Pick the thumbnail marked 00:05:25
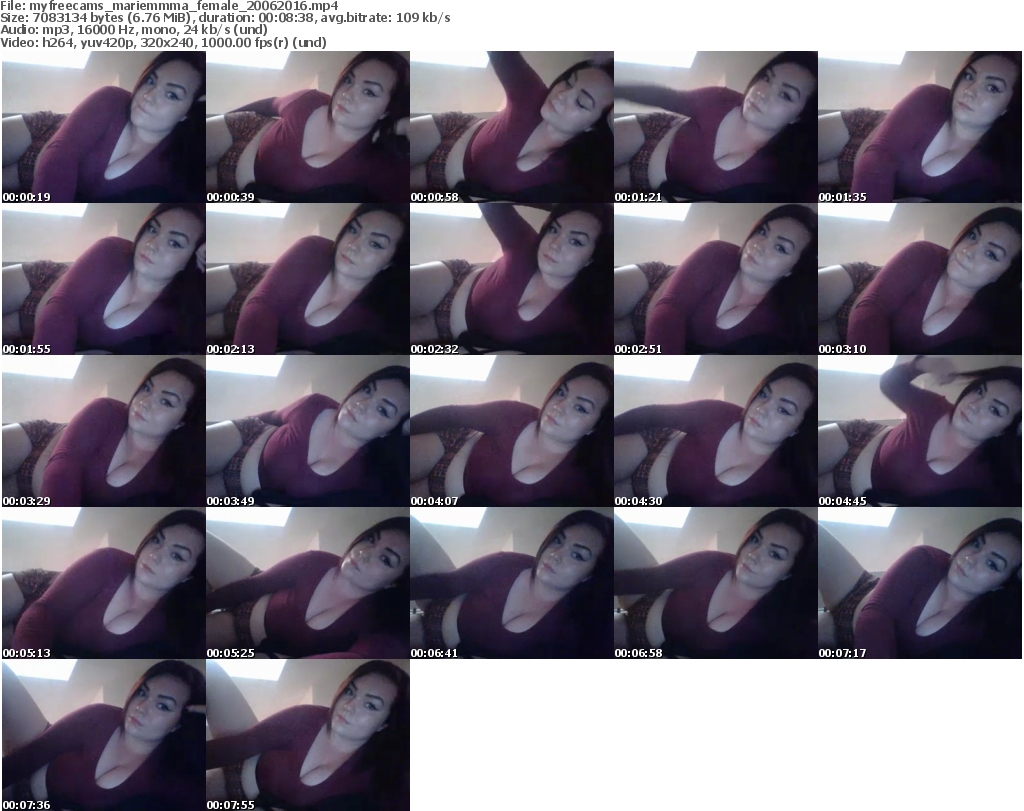 pyautogui.click(x=308, y=583)
